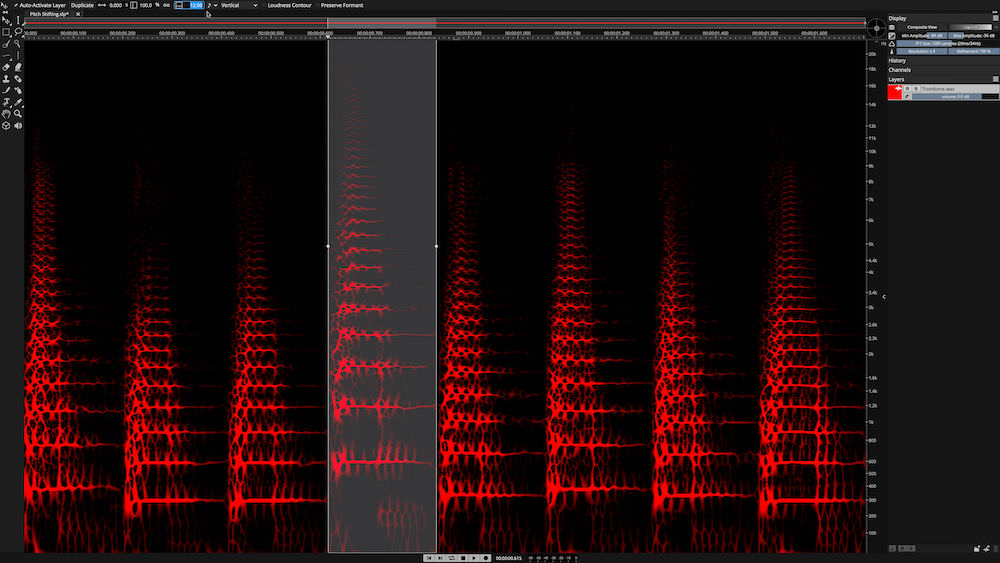Image resolution: width=1000 pixels, height=563 pixels.
Task: Expand the History panel
Action: click(897, 61)
